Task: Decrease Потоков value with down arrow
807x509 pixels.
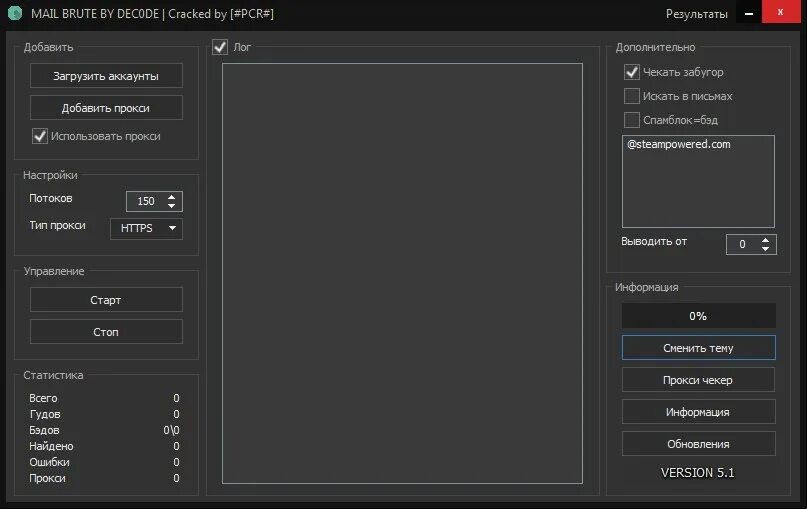Action: (171, 206)
